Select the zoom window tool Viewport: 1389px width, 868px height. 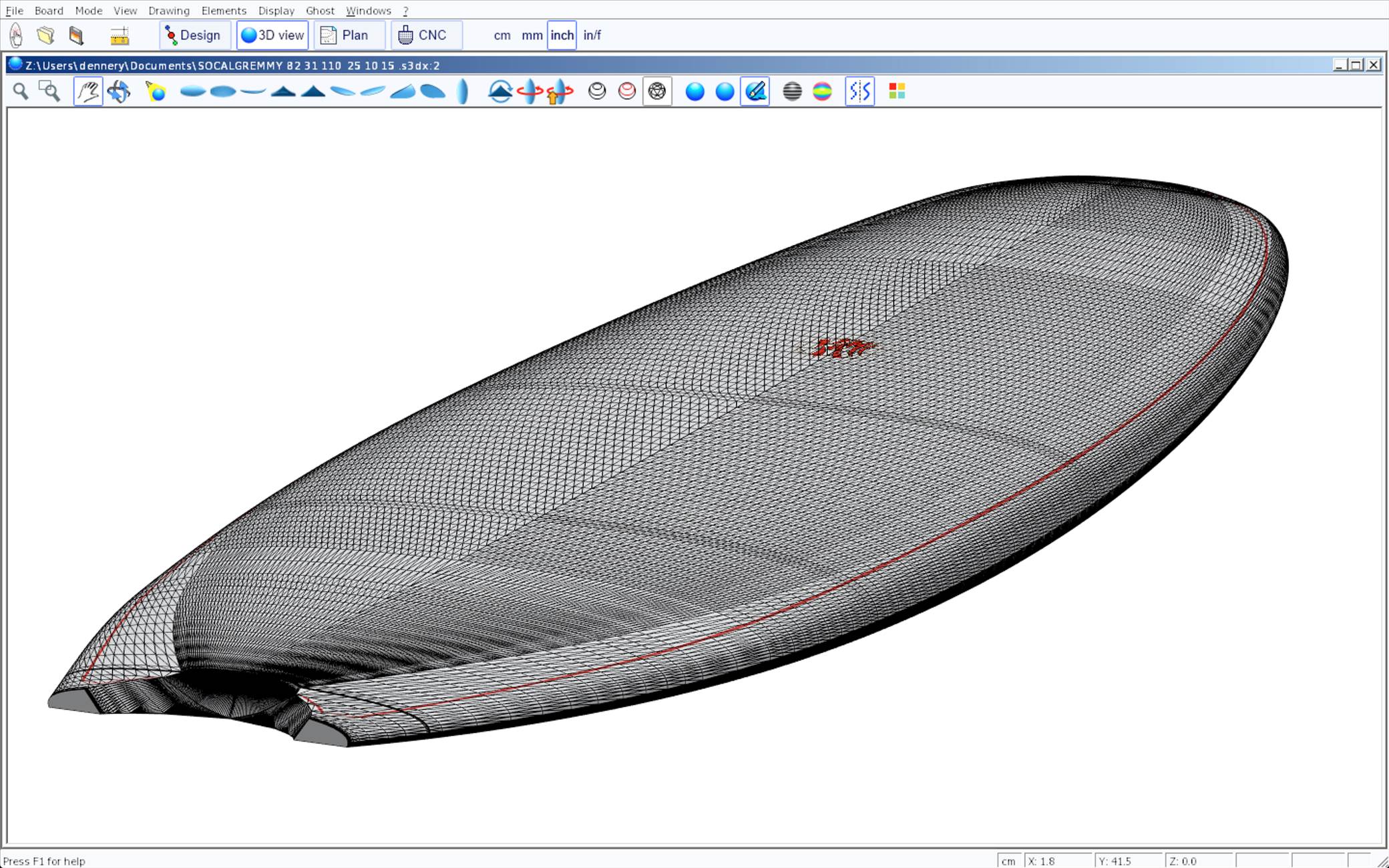[49, 91]
